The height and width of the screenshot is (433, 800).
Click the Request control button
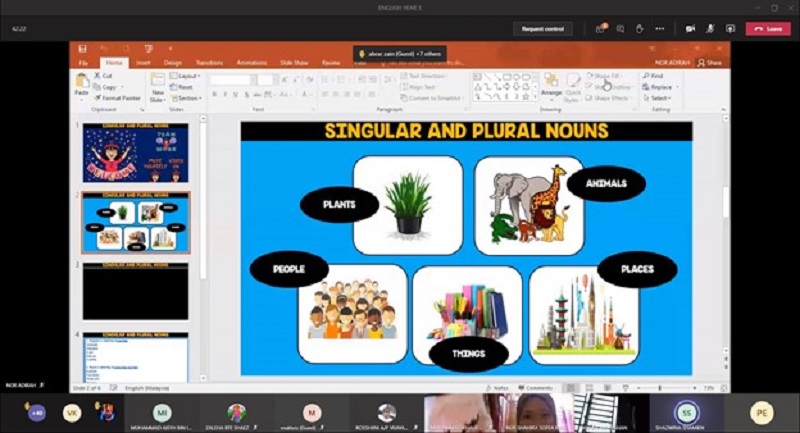coord(543,29)
